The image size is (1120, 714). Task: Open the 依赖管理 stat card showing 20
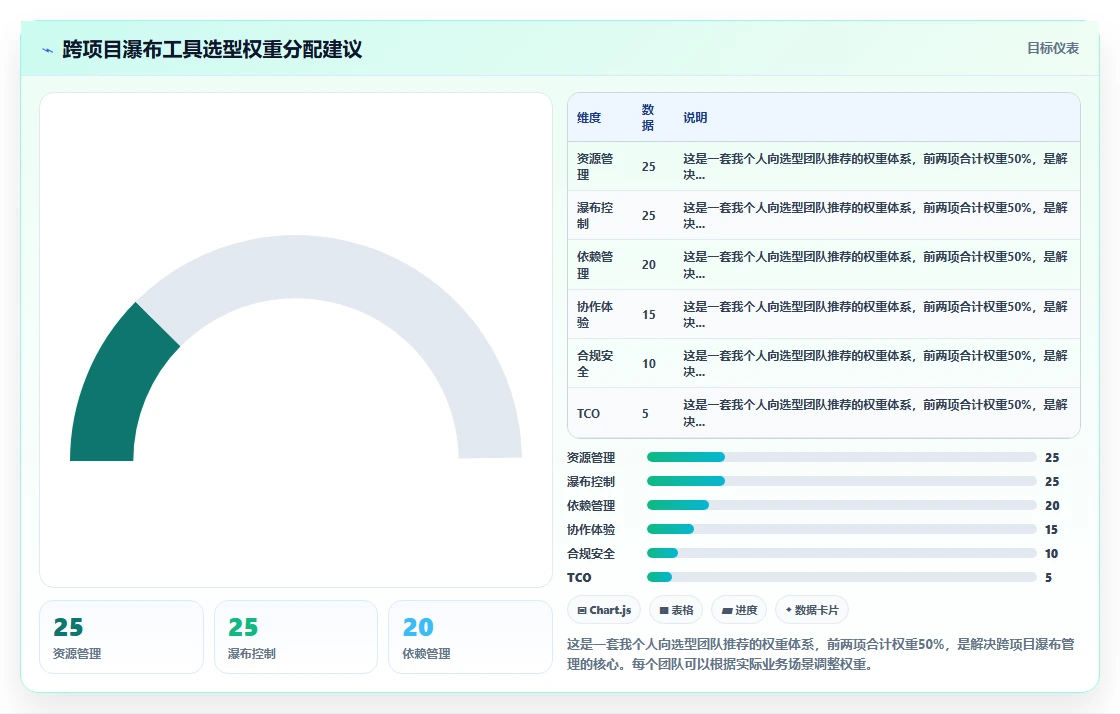(470, 637)
